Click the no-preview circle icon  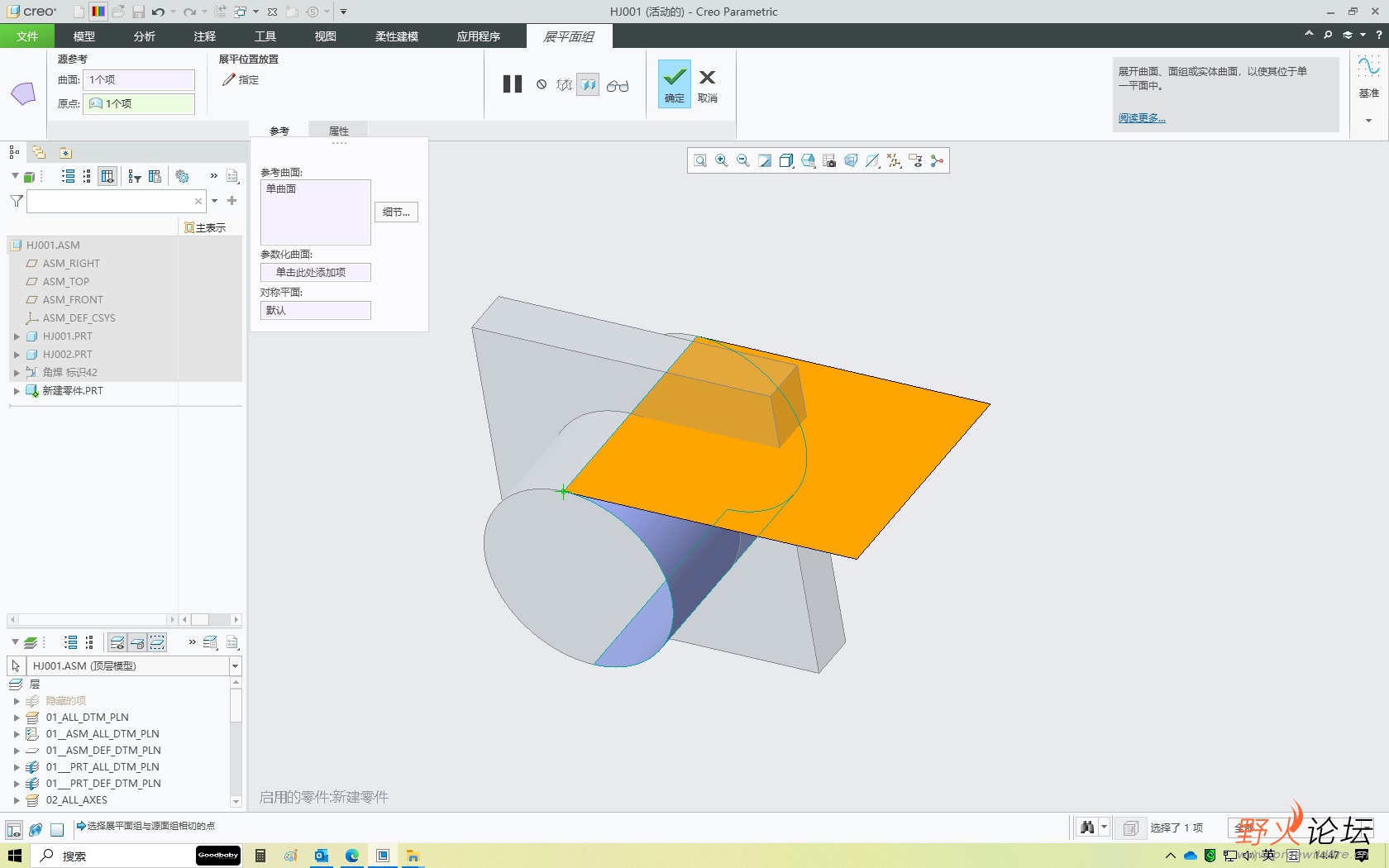point(542,84)
